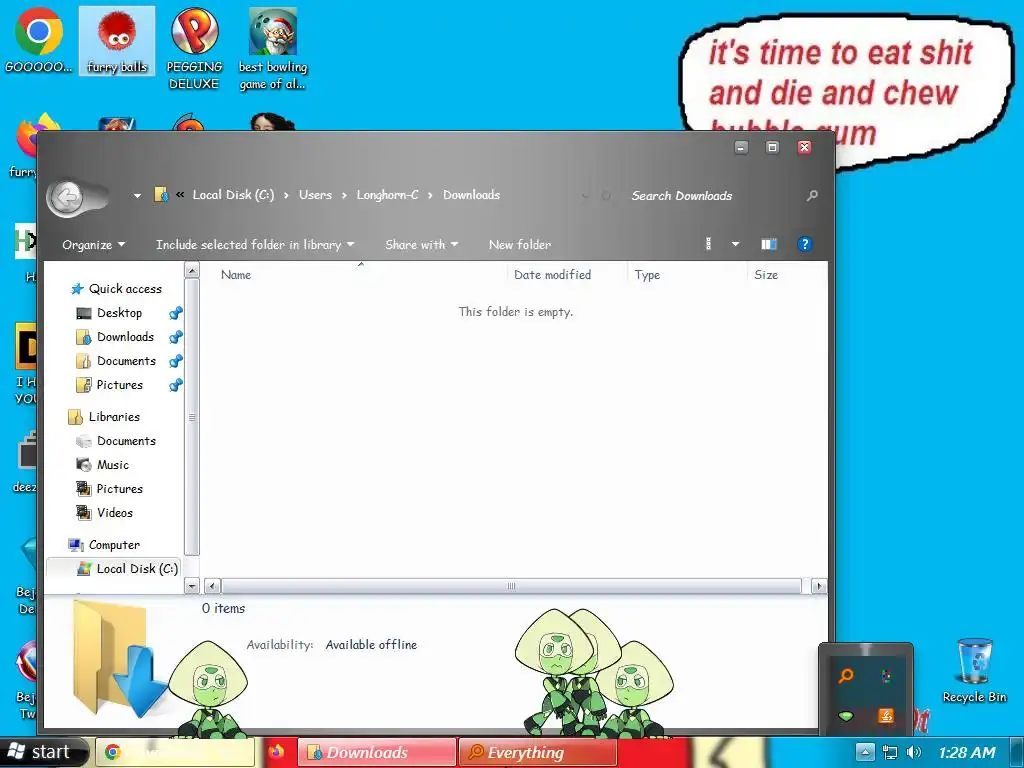
Task: Click the search magnifier icon
Action: (x=812, y=195)
